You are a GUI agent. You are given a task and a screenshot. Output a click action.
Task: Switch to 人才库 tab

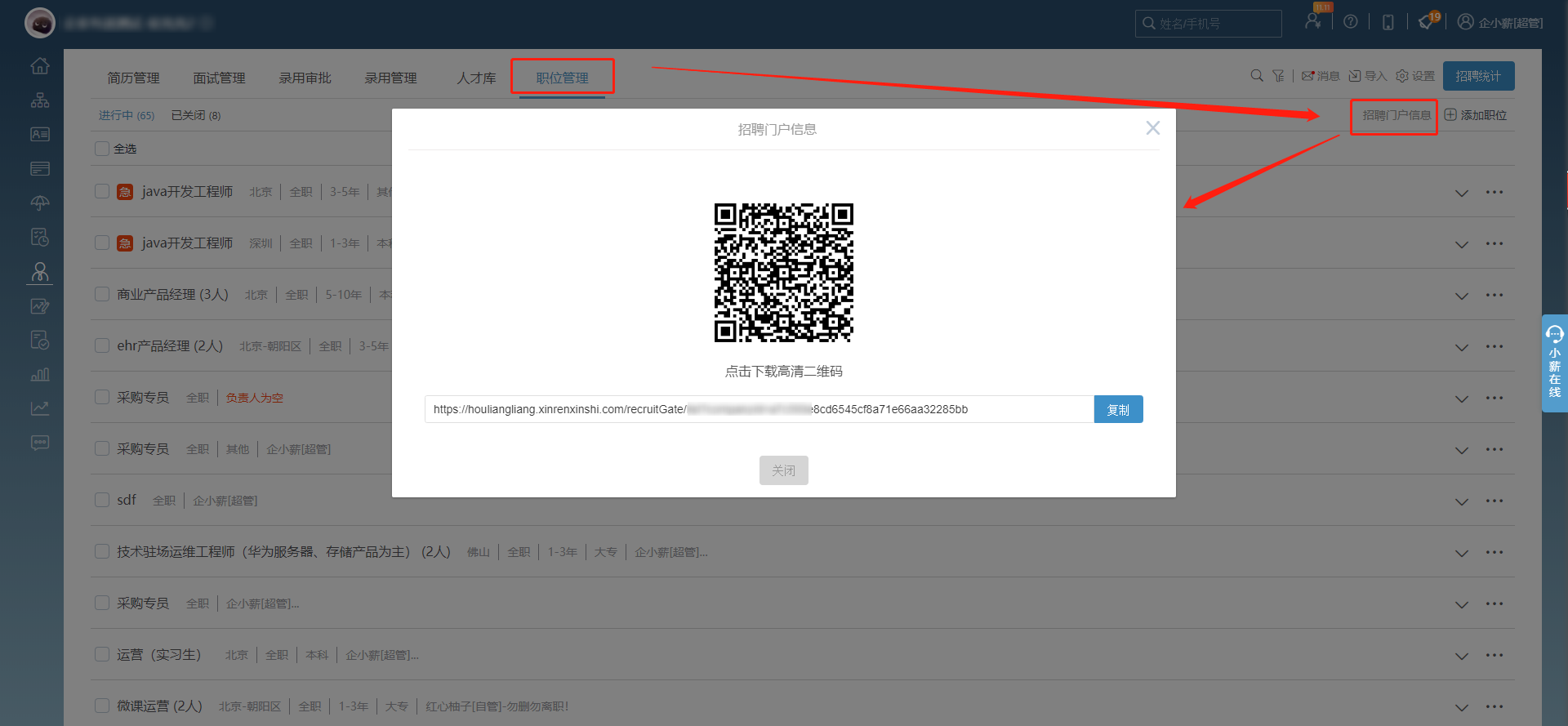pyautogui.click(x=476, y=78)
